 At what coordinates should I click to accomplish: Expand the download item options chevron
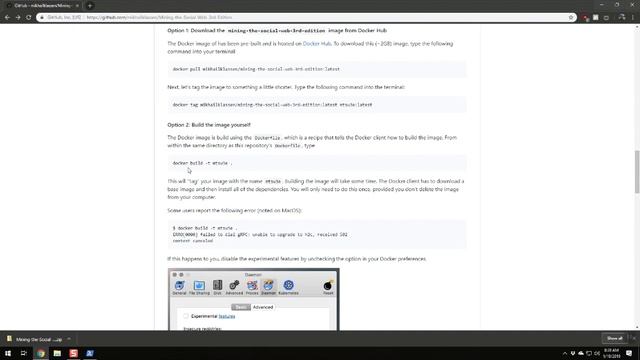(x=69, y=339)
